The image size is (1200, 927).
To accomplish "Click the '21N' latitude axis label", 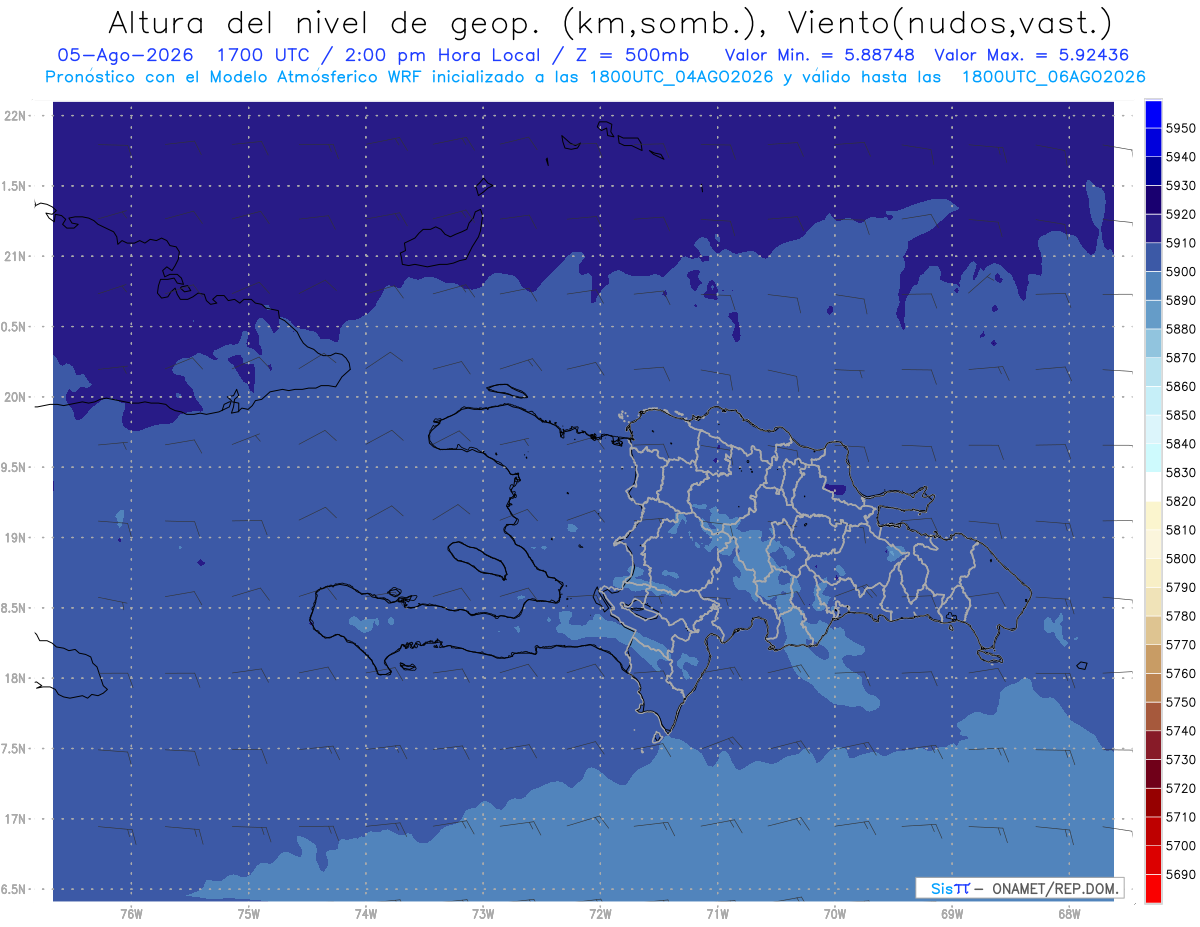I will pos(14,257).
